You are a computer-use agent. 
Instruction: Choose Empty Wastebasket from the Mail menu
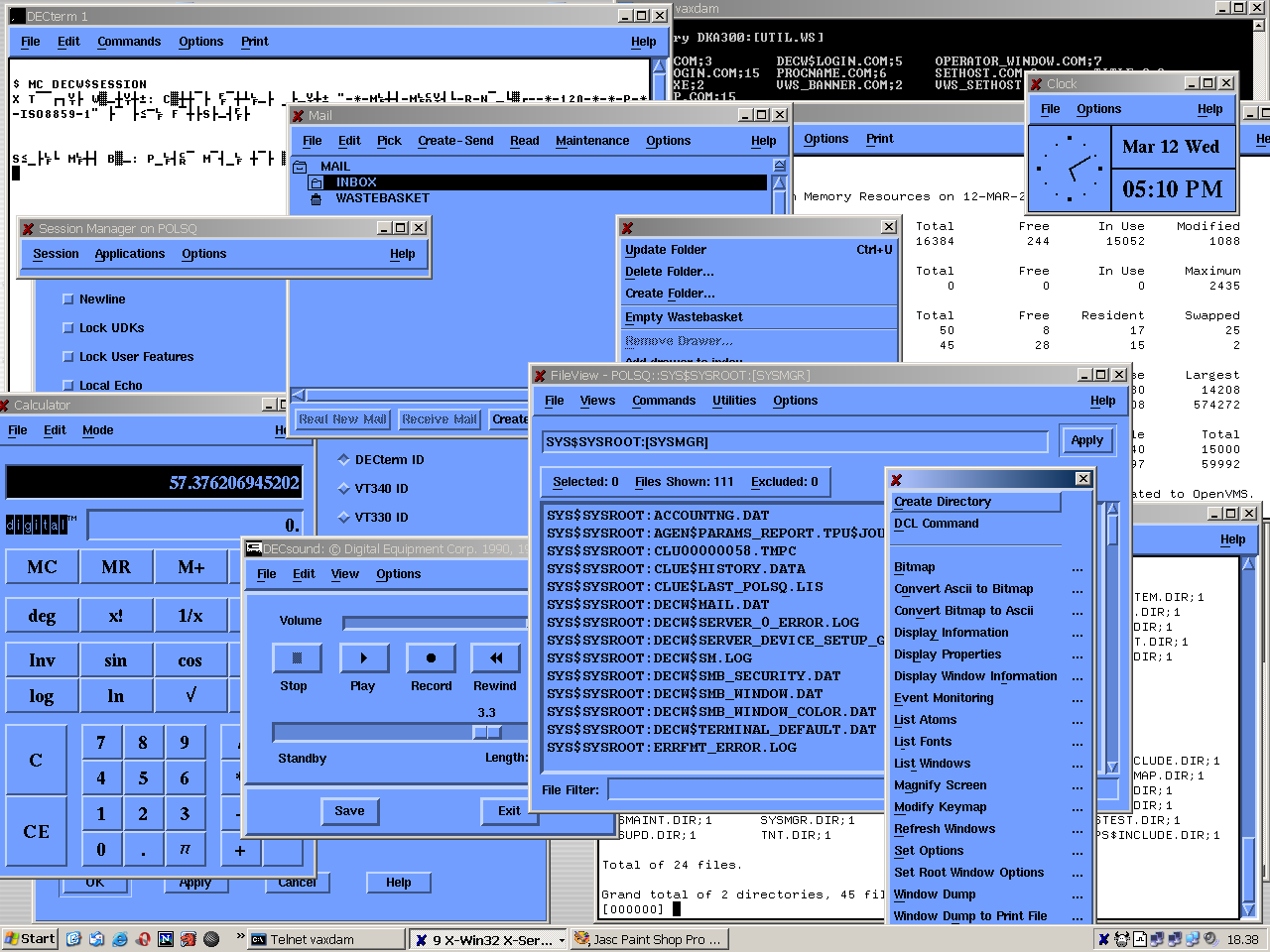[x=684, y=317]
